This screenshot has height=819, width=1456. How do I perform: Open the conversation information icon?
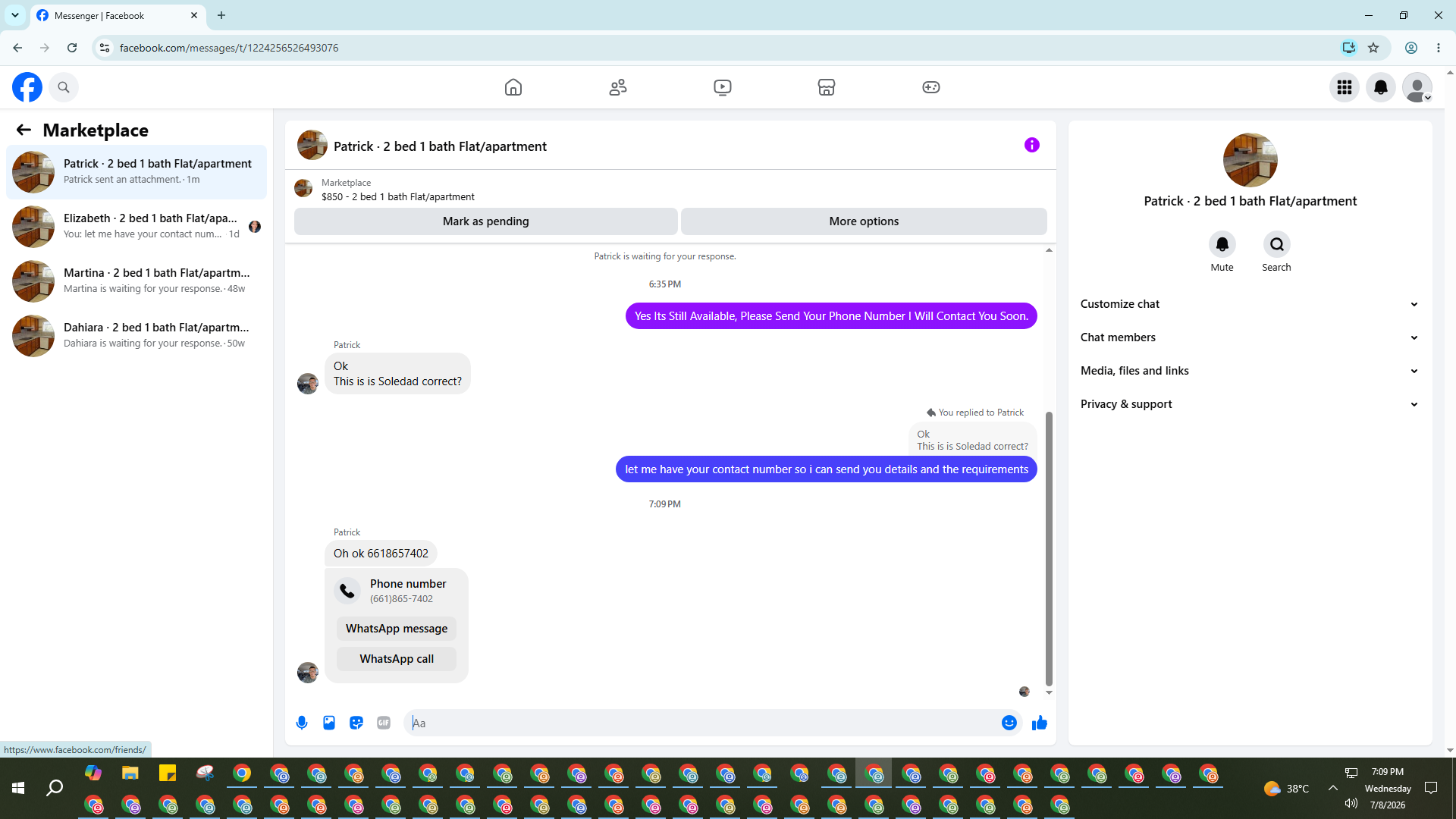pyautogui.click(x=1032, y=145)
